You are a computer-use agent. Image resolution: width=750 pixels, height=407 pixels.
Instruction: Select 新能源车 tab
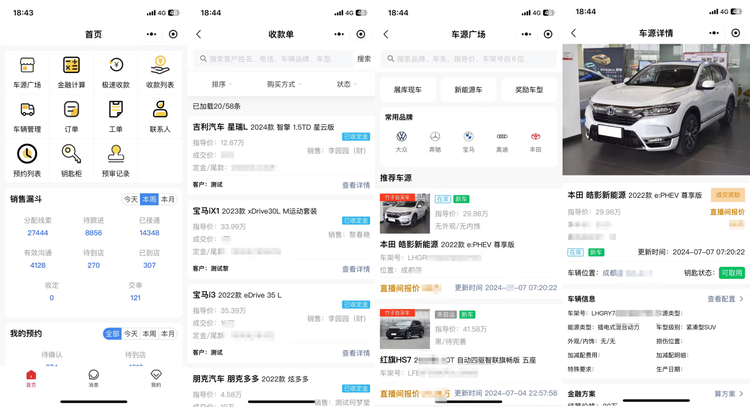point(468,89)
